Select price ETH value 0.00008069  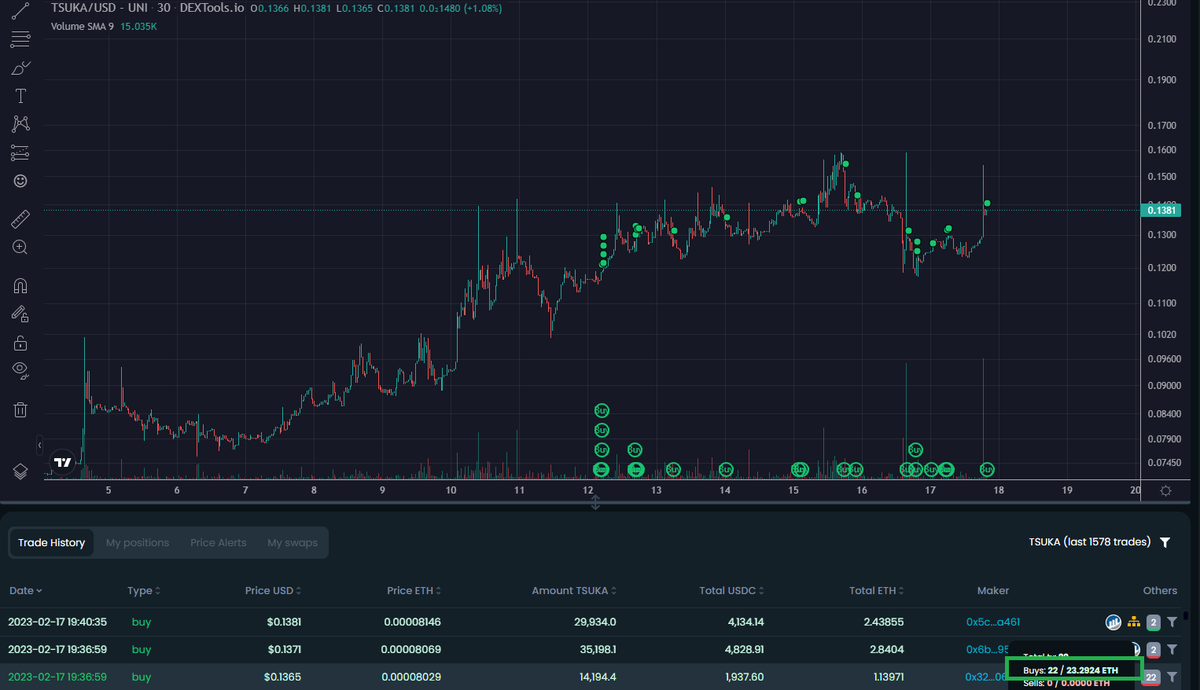414,650
